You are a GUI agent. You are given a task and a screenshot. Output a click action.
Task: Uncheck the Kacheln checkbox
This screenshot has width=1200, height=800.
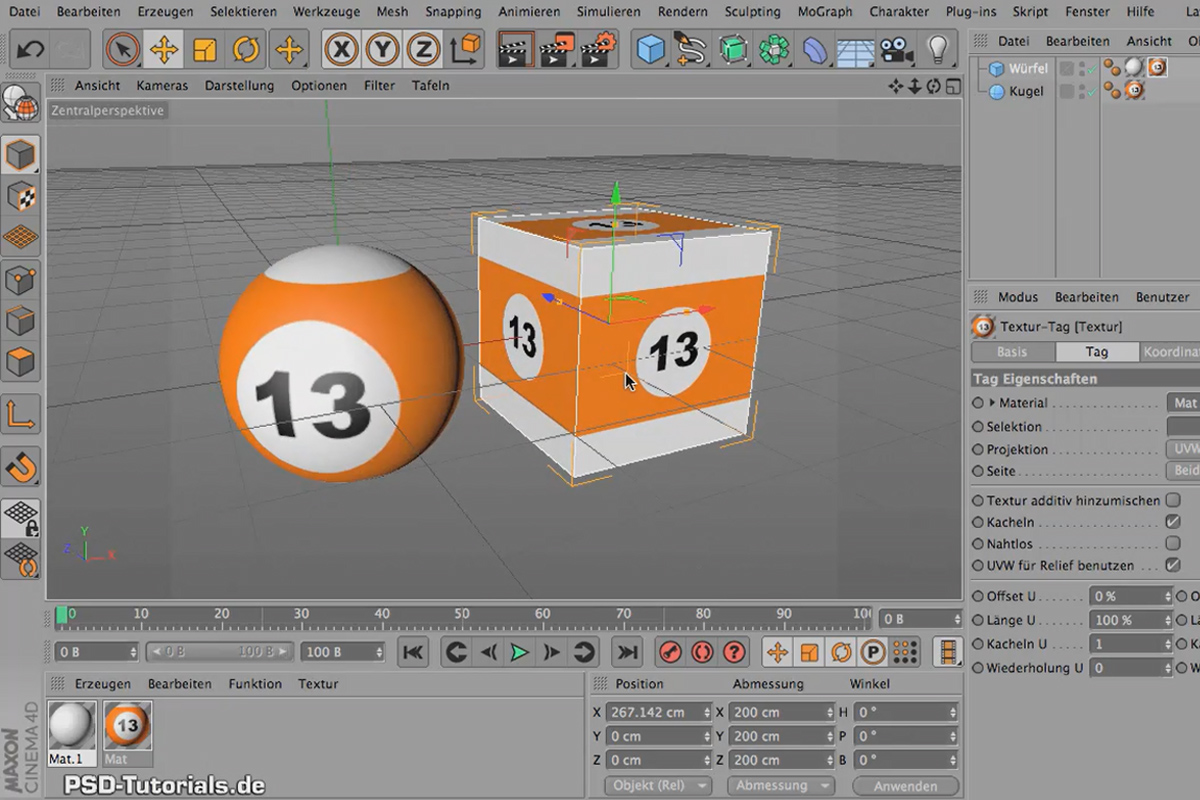pyautogui.click(x=1173, y=522)
